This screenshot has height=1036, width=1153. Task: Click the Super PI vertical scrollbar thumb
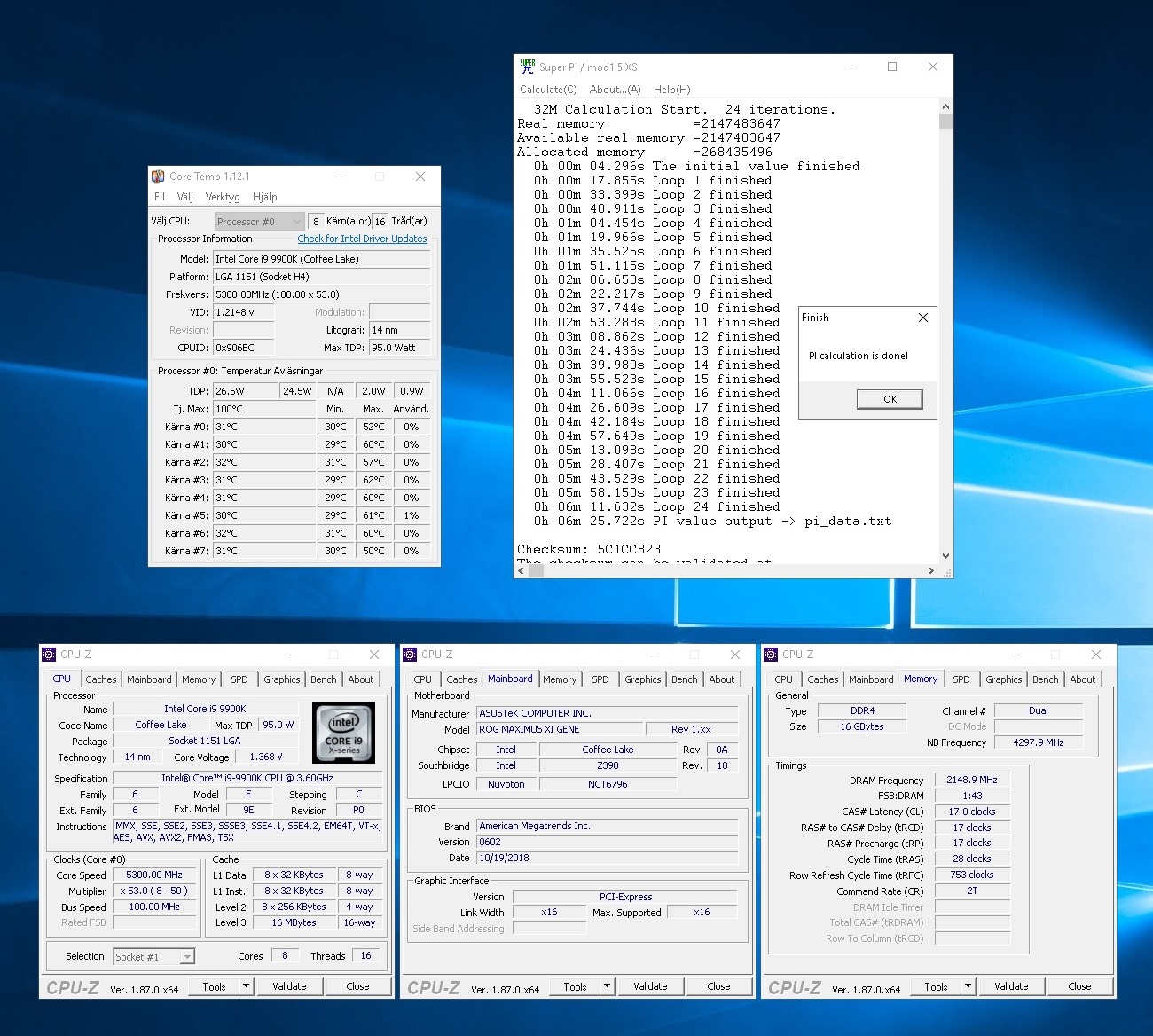coord(945,122)
